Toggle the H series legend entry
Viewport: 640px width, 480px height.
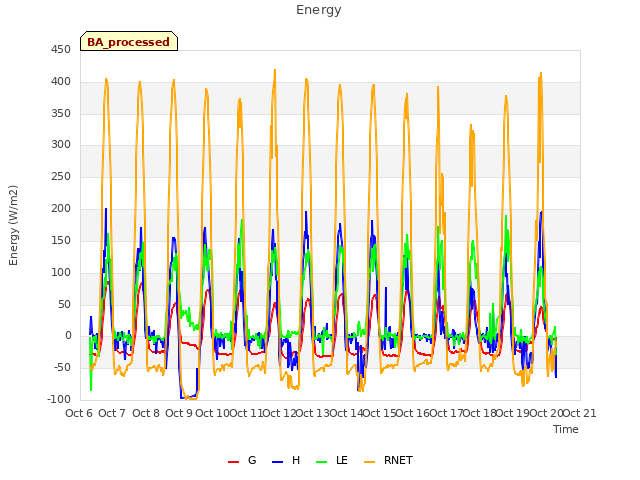pos(286,460)
